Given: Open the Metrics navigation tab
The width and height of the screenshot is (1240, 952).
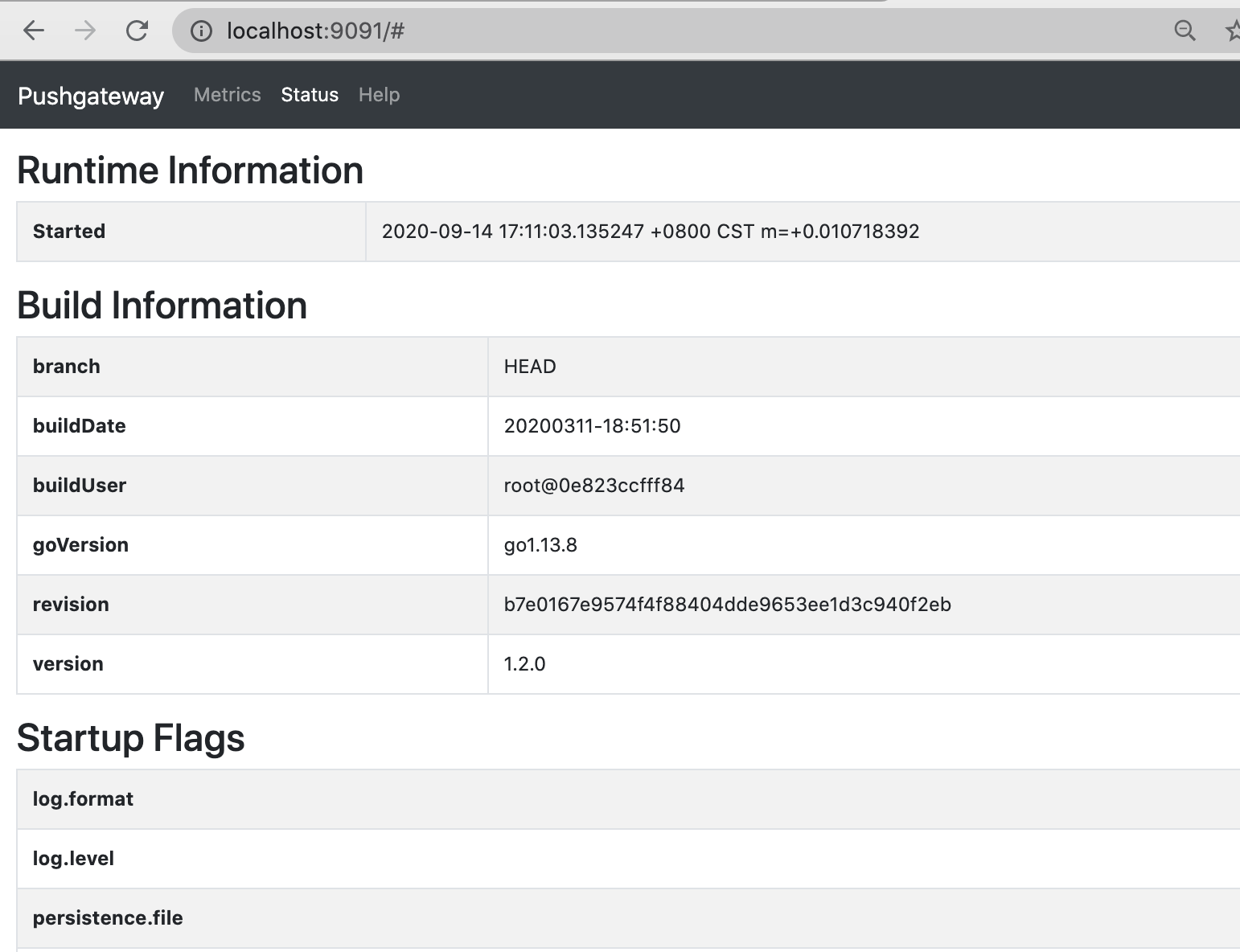Looking at the screenshot, I should click(228, 95).
